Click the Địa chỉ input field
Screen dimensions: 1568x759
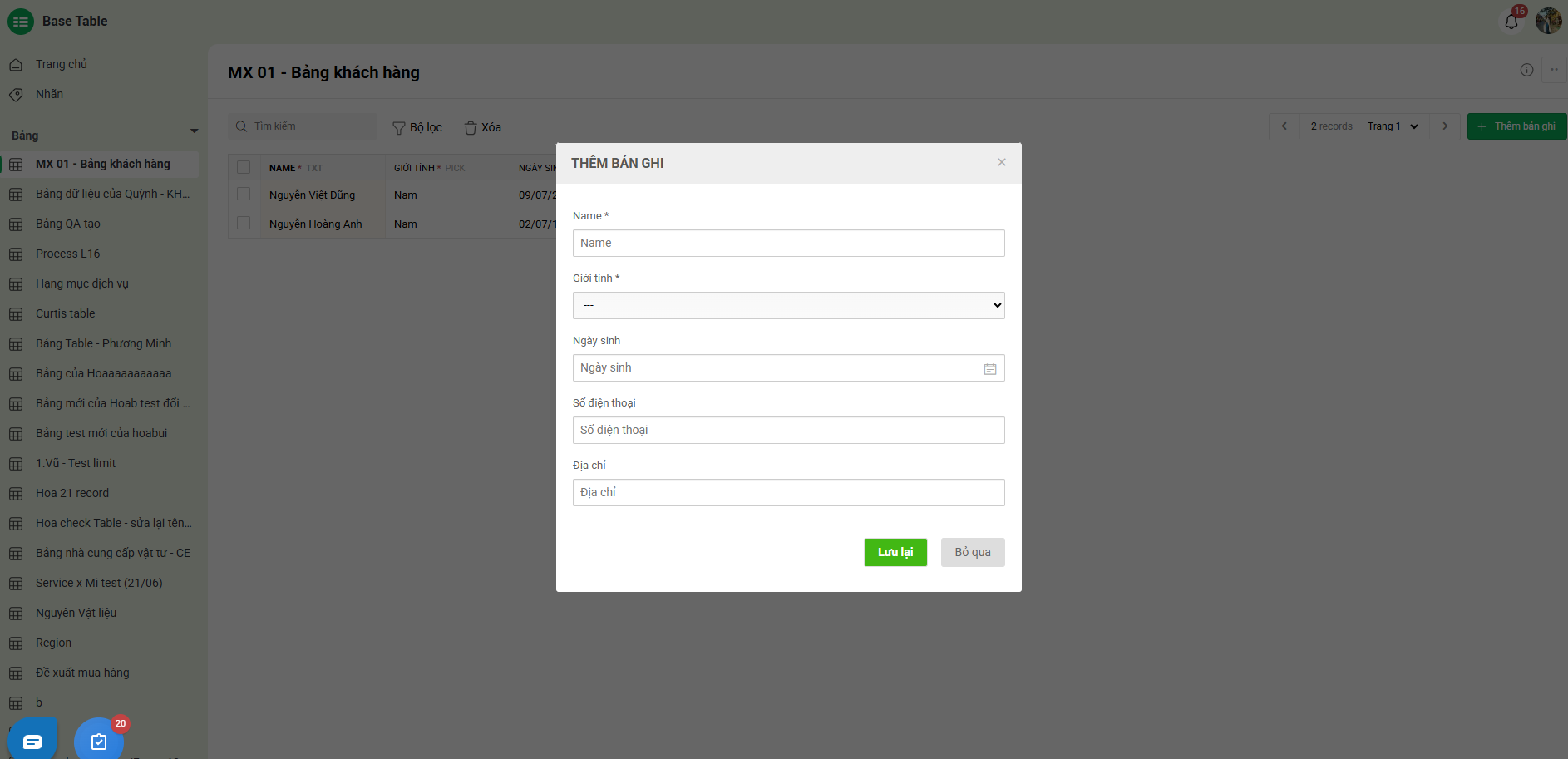(x=788, y=492)
